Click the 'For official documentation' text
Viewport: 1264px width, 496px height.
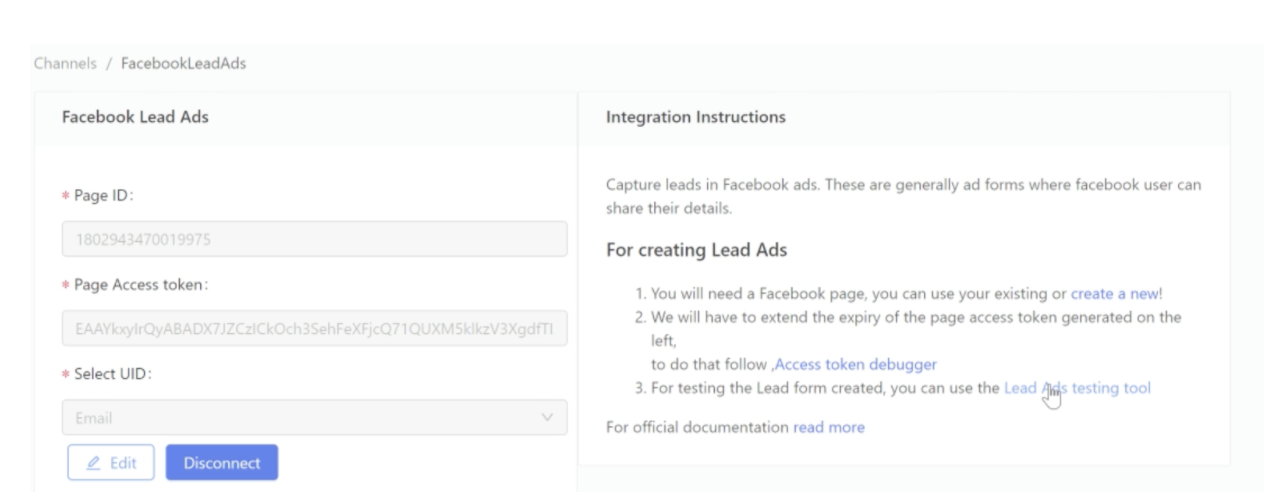point(698,427)
